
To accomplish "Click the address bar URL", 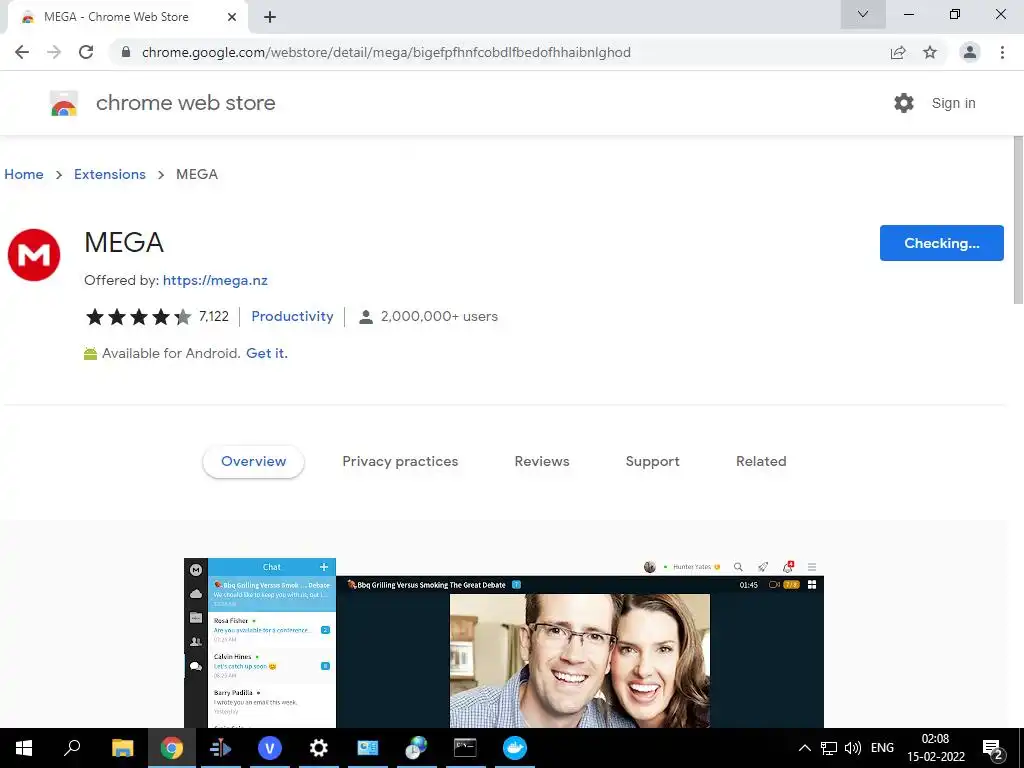I will tap(386, 52).
